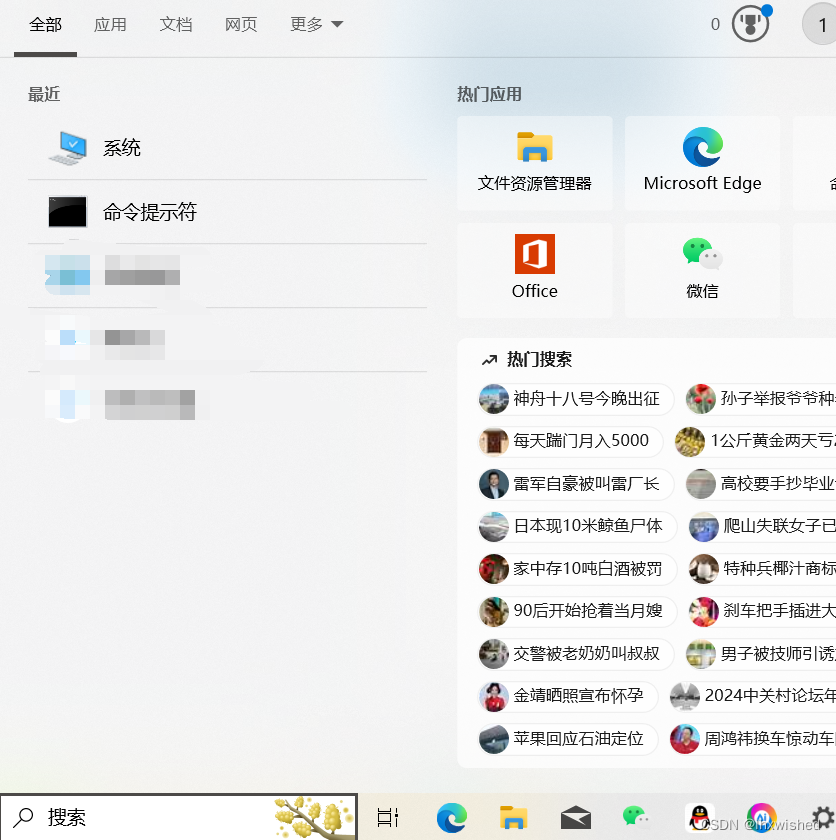Open trending search 90后开始抢着当月嫂

(x=577, y=611)
